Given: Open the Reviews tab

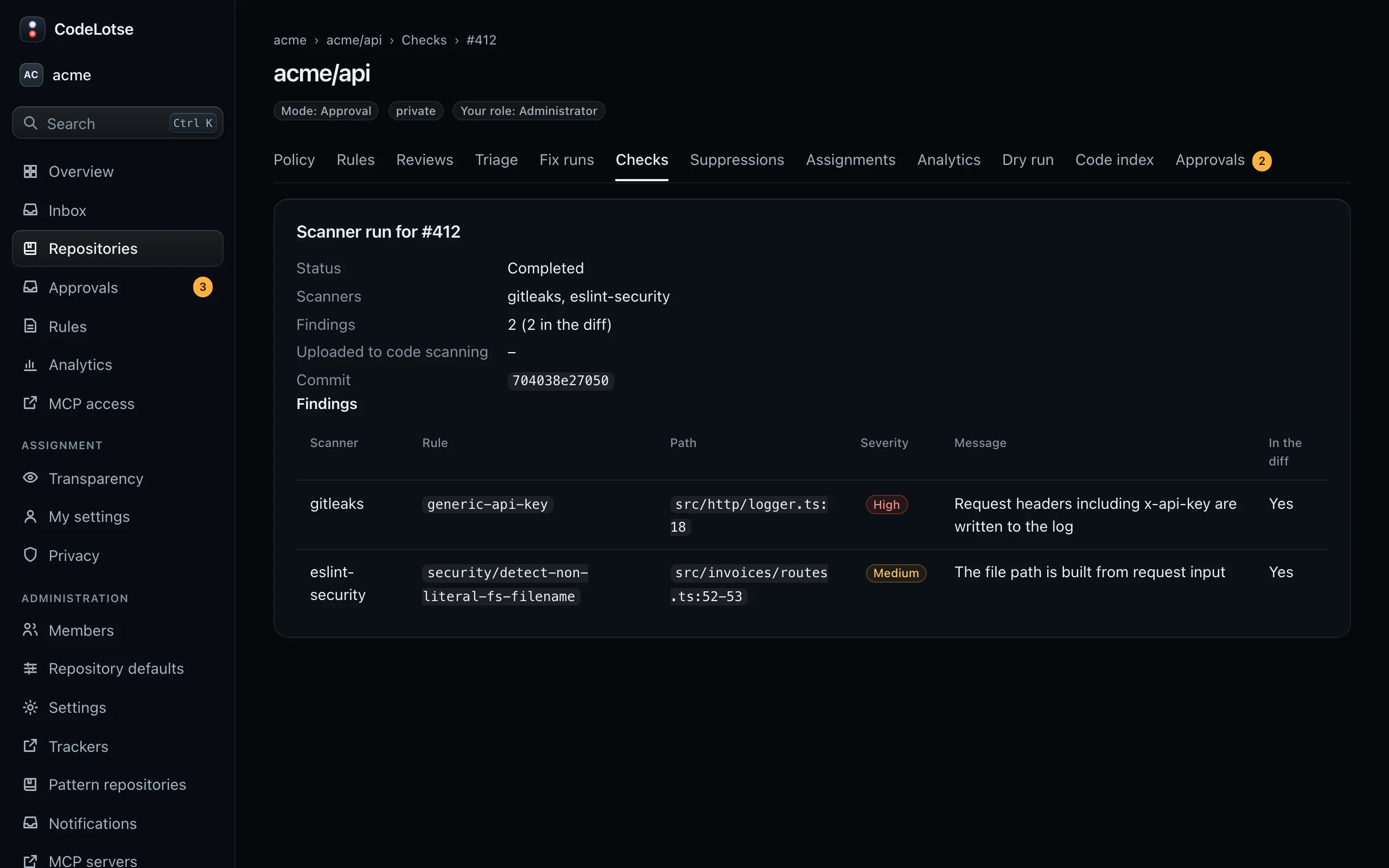Looking at the screenshot, I should click(425, 160).
